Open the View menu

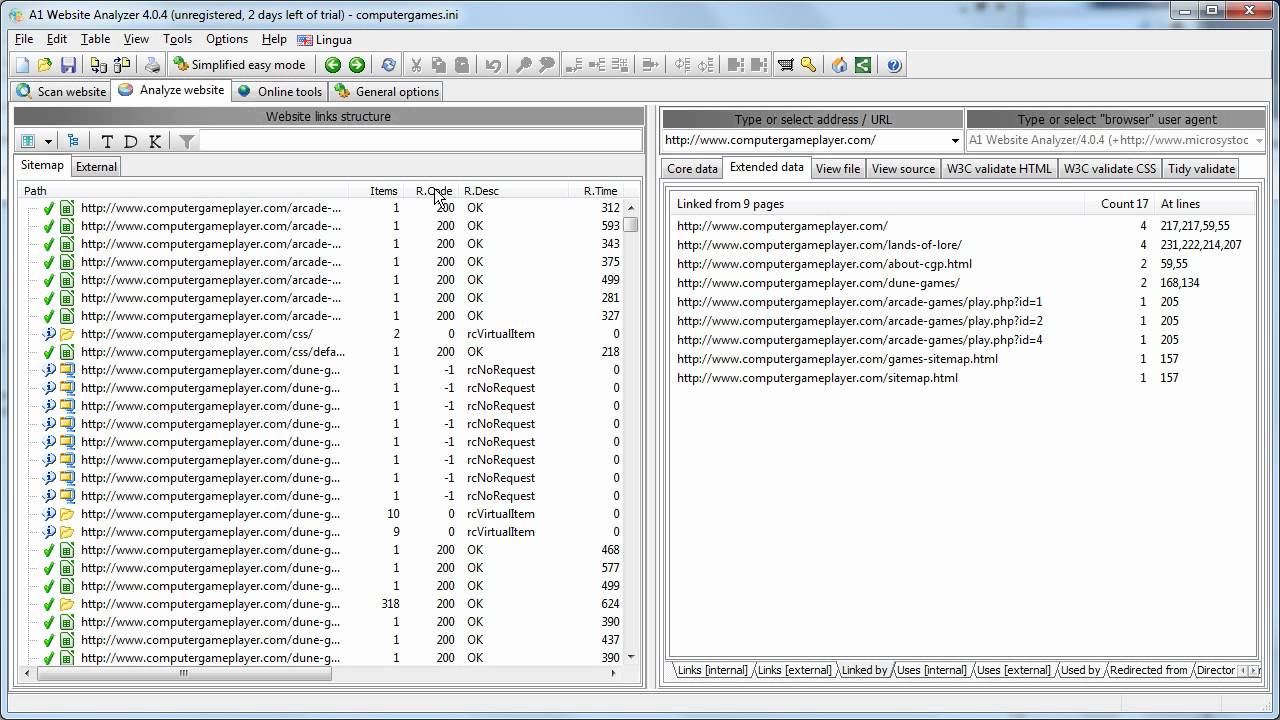pos(136,39)
